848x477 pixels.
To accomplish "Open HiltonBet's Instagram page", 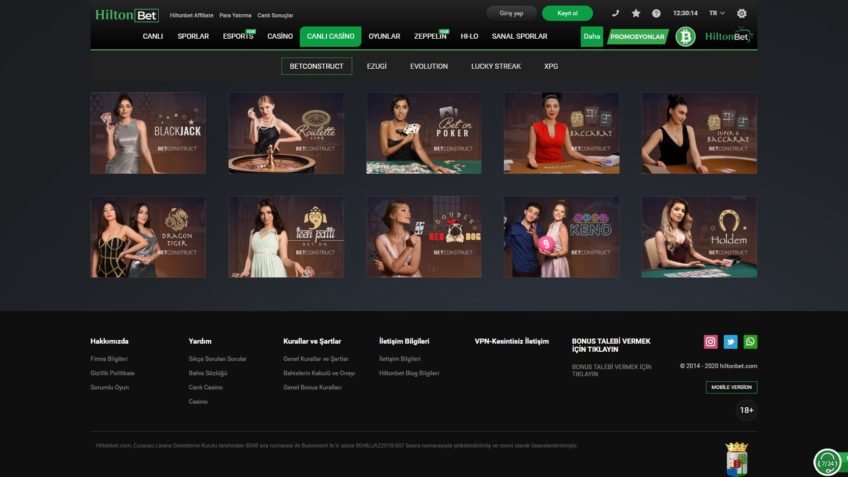I will pos(711,342).
